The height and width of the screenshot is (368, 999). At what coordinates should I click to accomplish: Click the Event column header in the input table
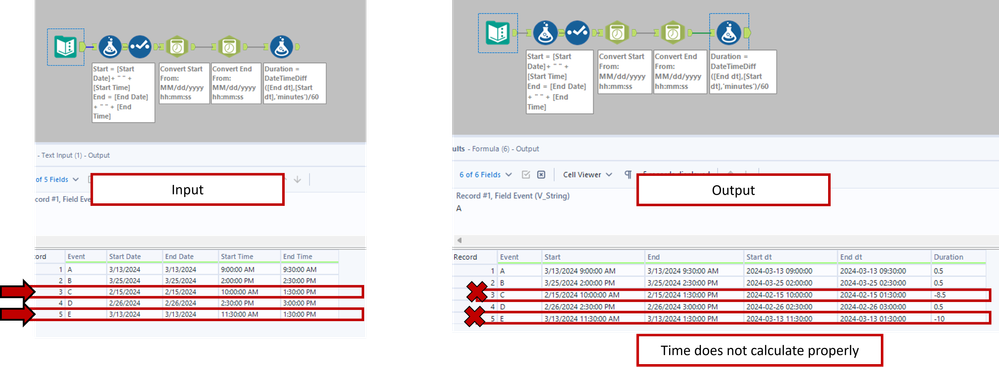point(85,257)
